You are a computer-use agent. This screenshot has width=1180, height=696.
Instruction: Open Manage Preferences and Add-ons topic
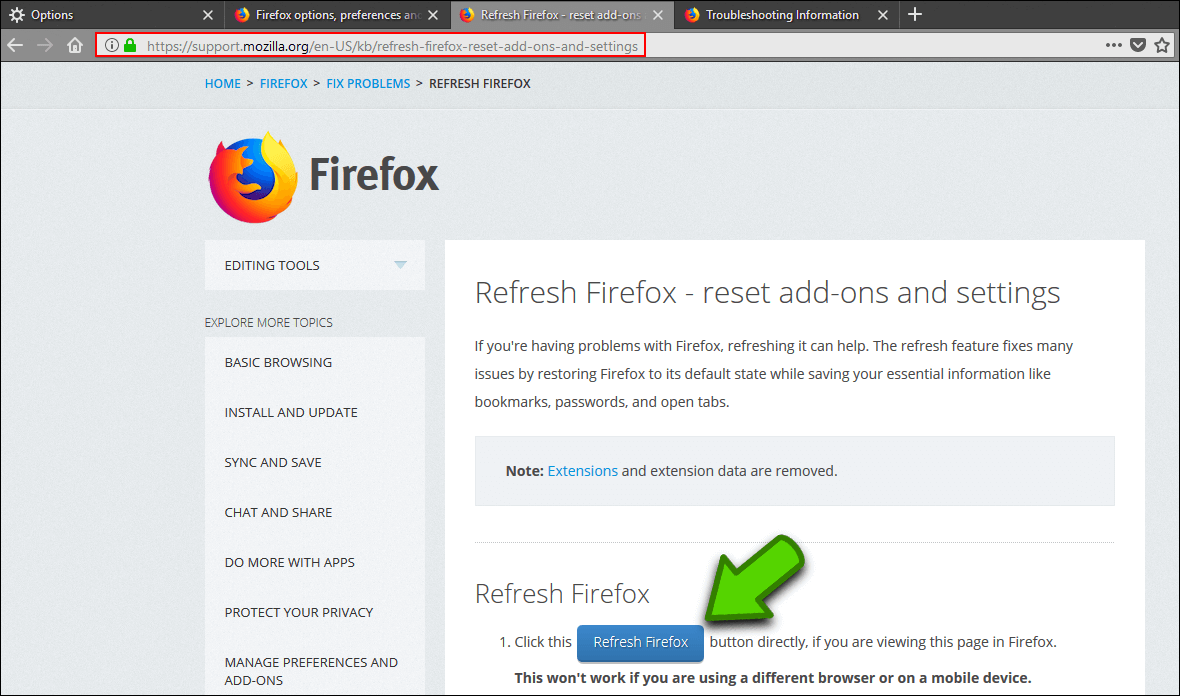click(312, 671)
